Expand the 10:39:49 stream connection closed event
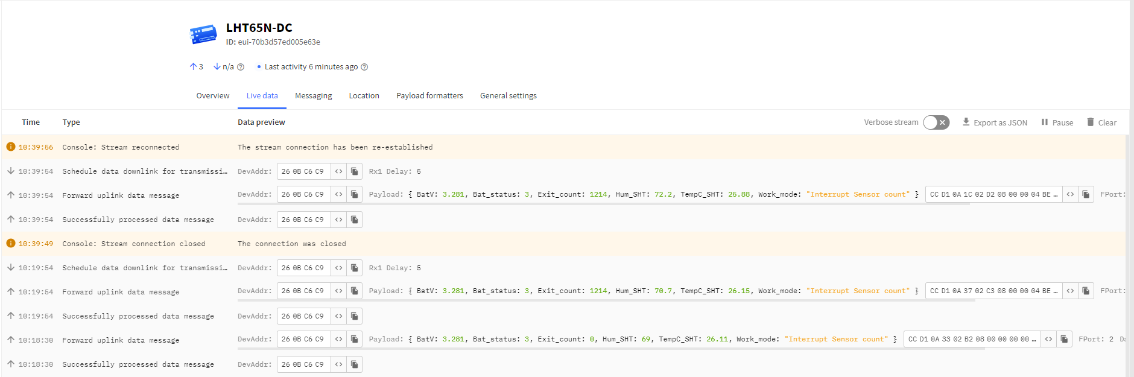This screenshot has width=1134, height=377. pos(564,243)
